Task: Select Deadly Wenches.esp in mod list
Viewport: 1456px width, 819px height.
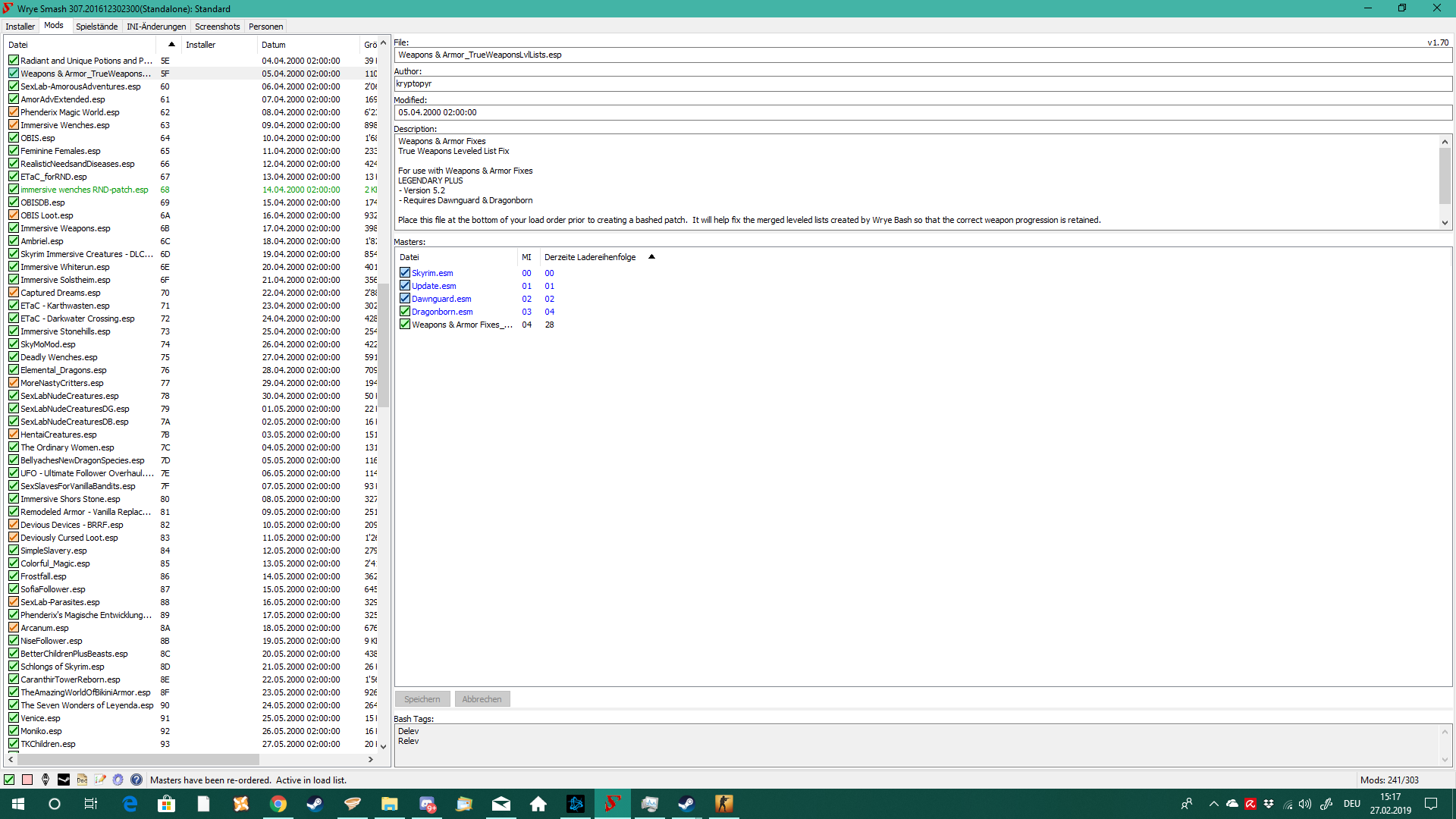Action: click(59, 357)
